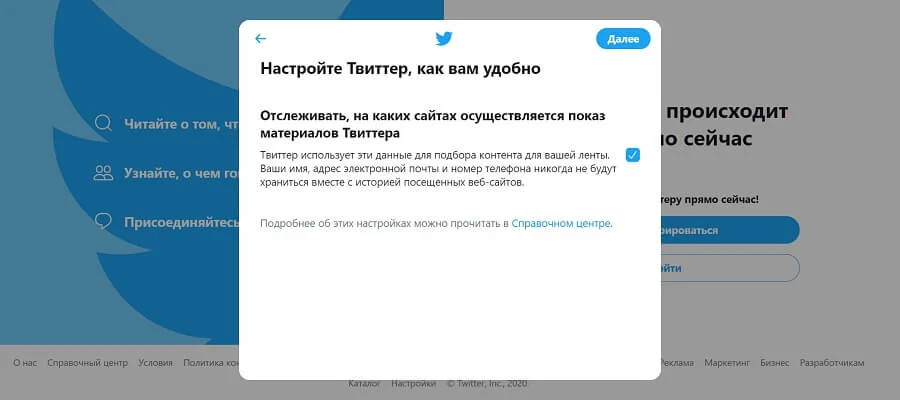Continue with the Далее button
900x400 pixels.
(623, 39)
